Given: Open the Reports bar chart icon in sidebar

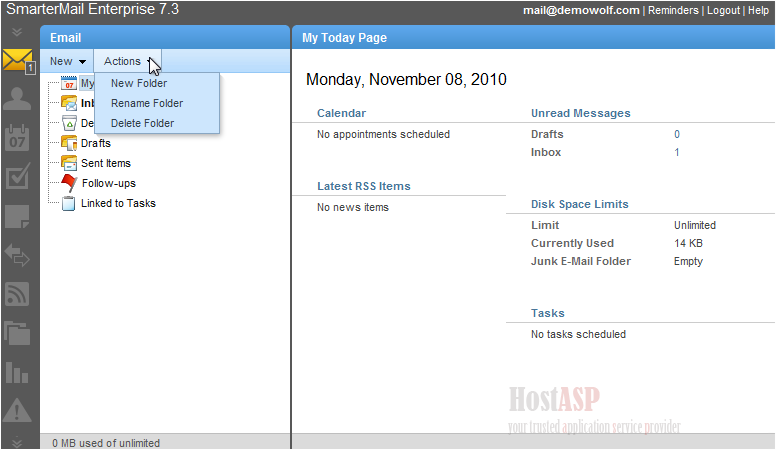Looking at the screenshot, I should (x=17, y=372).
